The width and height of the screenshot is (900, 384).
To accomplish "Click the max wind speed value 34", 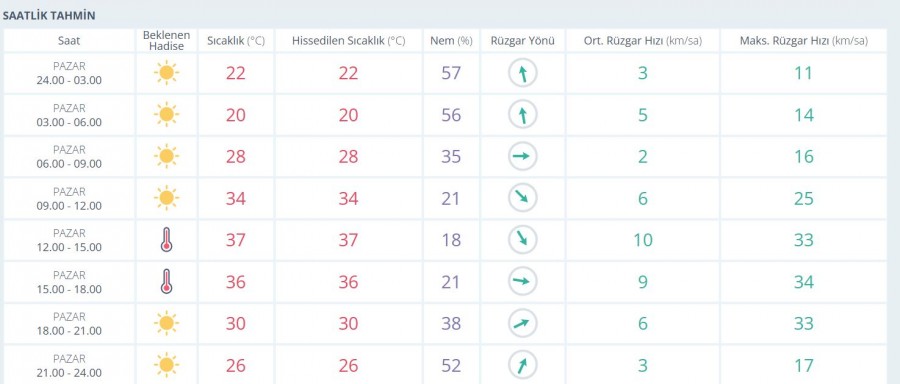I will tap(804, 282).
